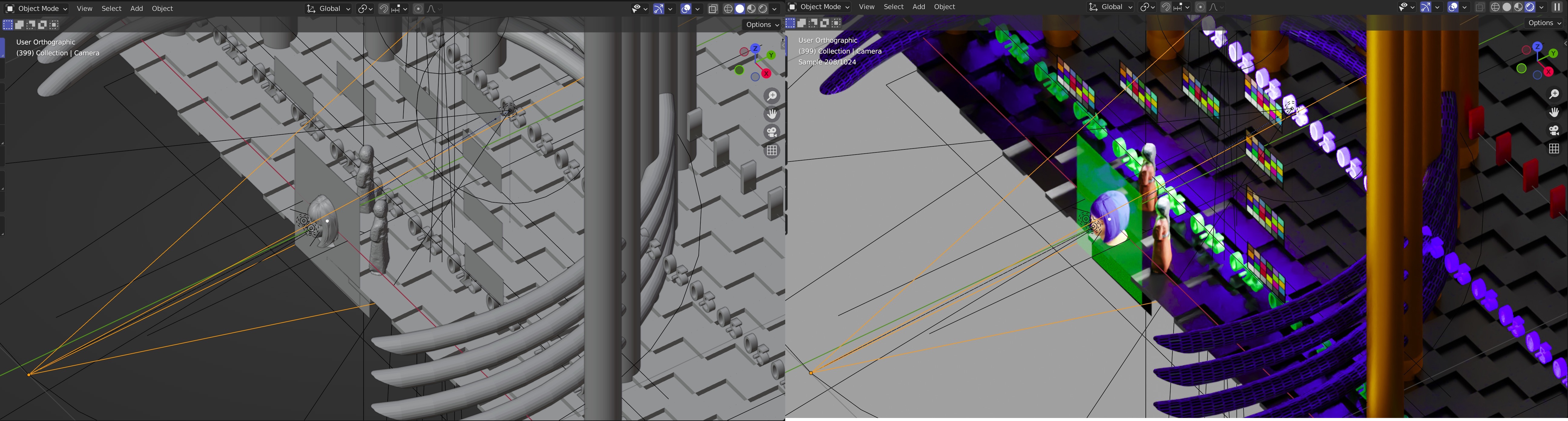The image size is (1568, 421).
Task: Open object visibility/selectability popover, left viewport
Action: pyautogui.click(x=640, y=8)
